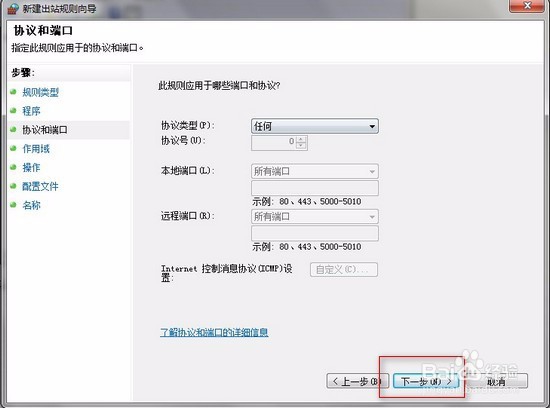This screenshot has height=408, width=550.
Task: Select the 作用域 step
Action: [36, 149]
